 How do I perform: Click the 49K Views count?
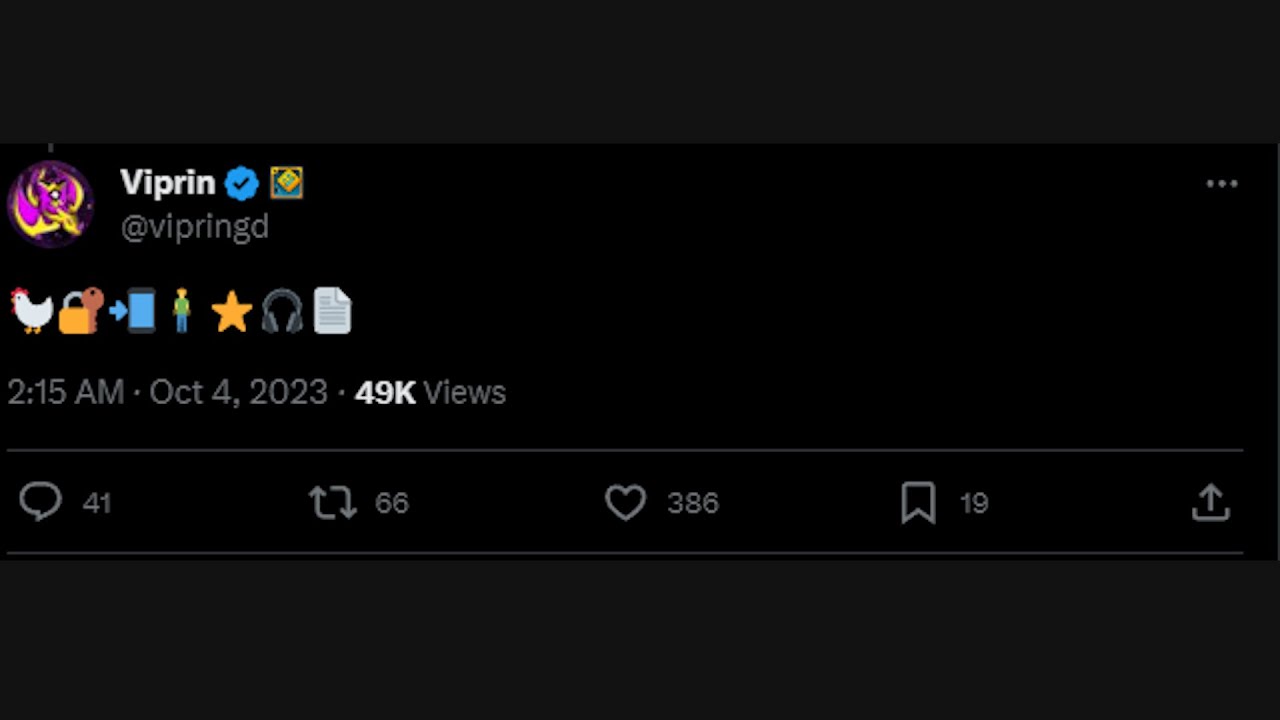point(430,392)
